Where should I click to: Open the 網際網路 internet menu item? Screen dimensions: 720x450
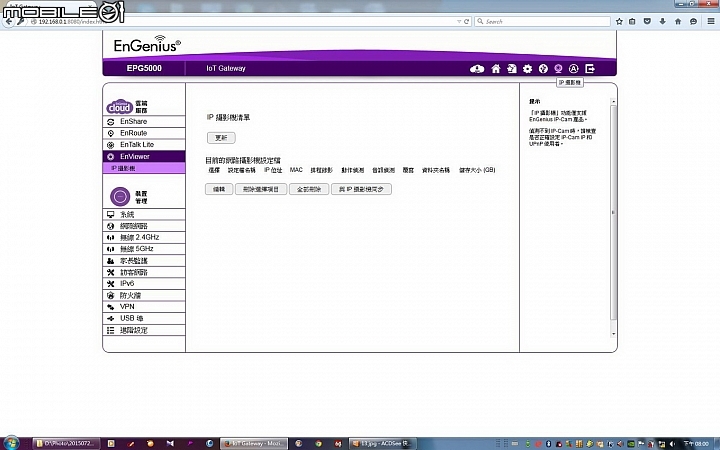[x=144, y=226]
